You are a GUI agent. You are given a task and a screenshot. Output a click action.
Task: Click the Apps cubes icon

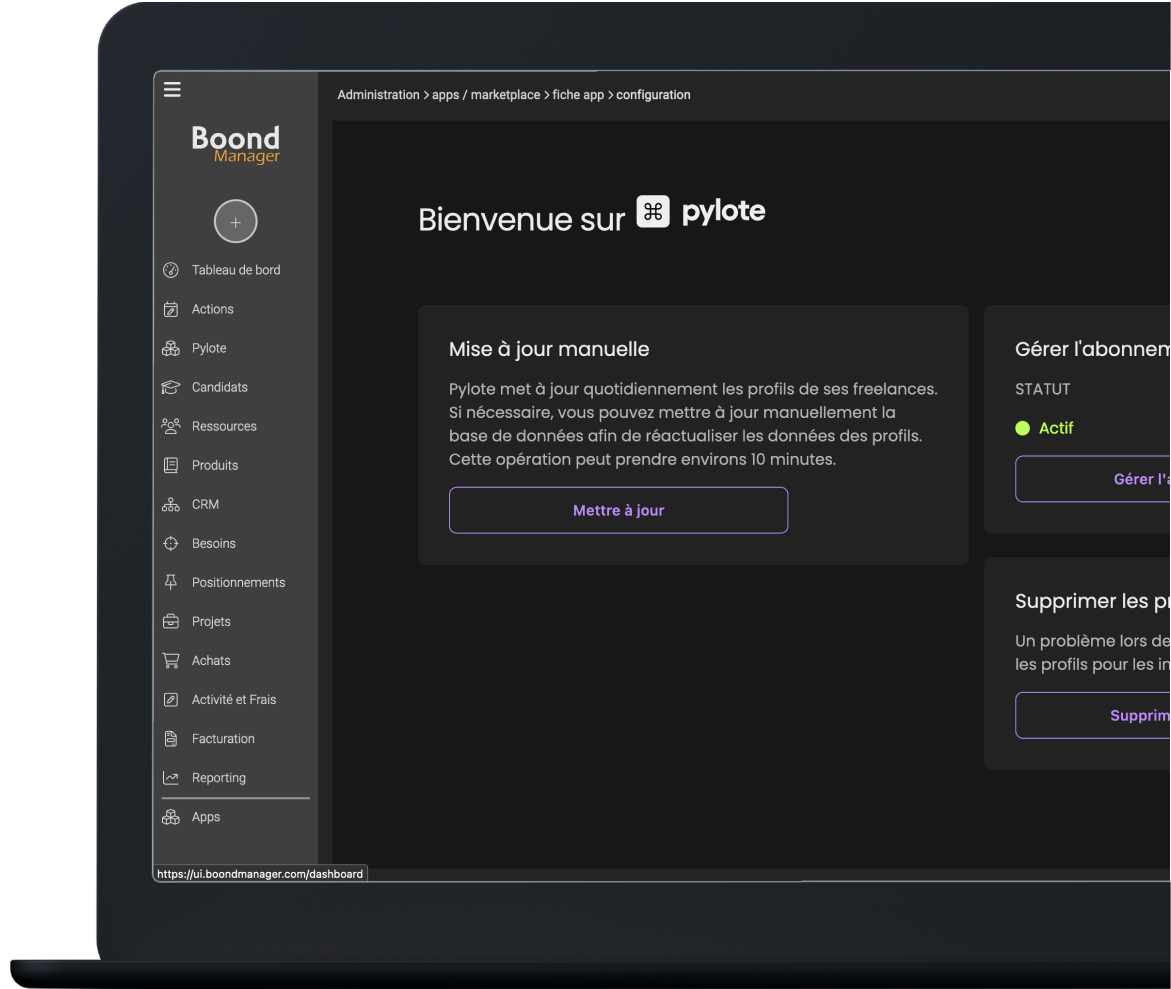(x=171, y=817)
